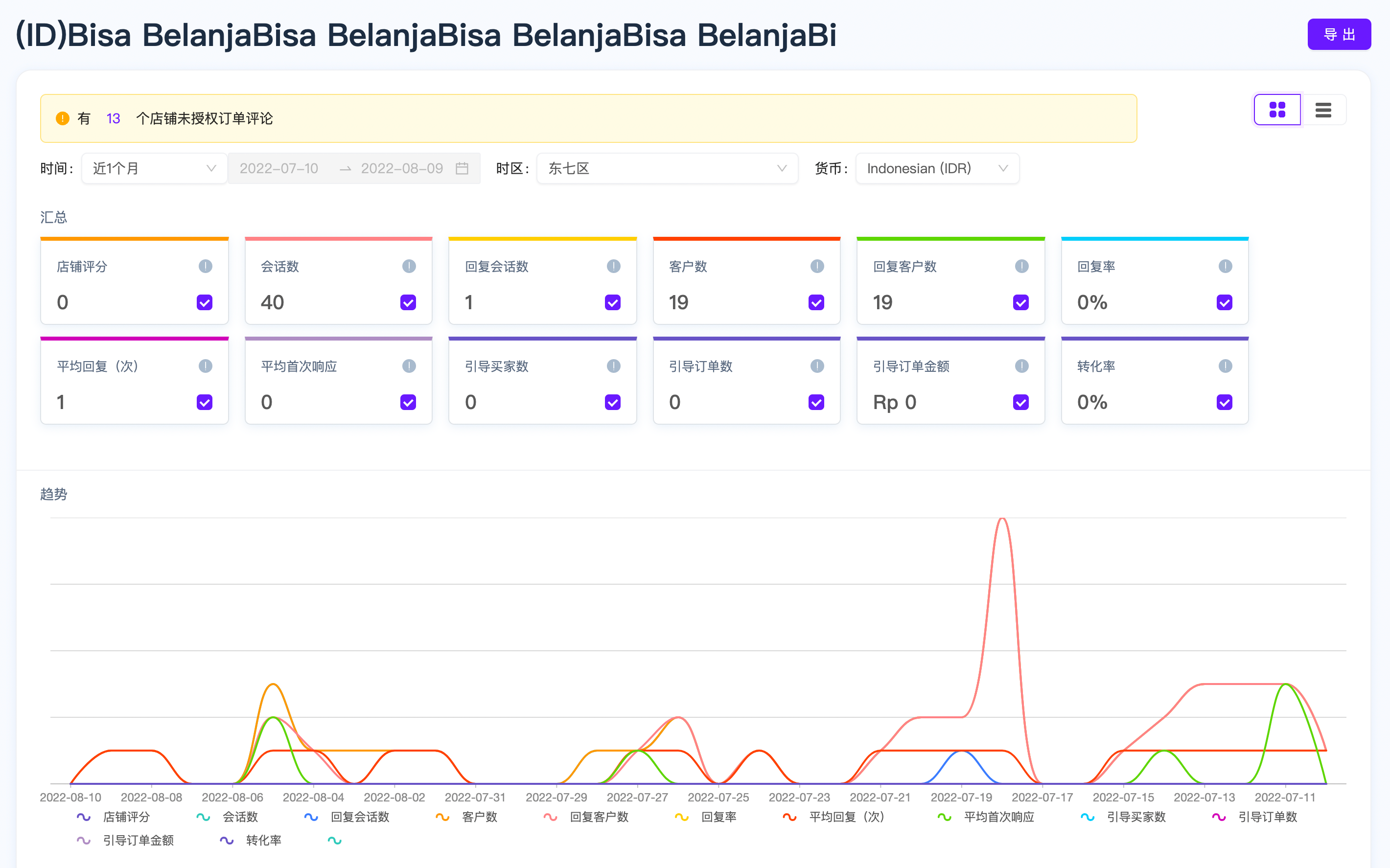The height and width of the screenshot is (868, 1390).
Task: Uncheck the 客户数 card checkbox
Action: pyautogui.click(x=816, y=302)
